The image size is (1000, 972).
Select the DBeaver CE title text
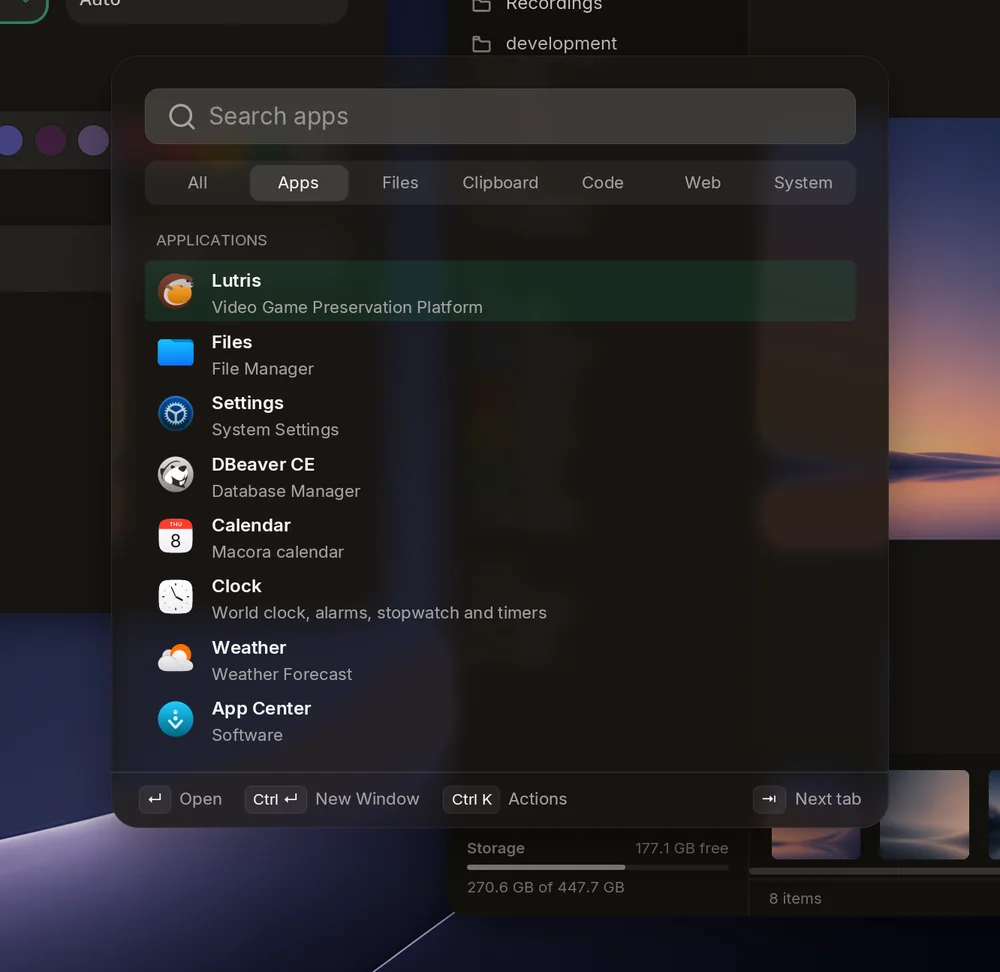click(x=263, y=464)
